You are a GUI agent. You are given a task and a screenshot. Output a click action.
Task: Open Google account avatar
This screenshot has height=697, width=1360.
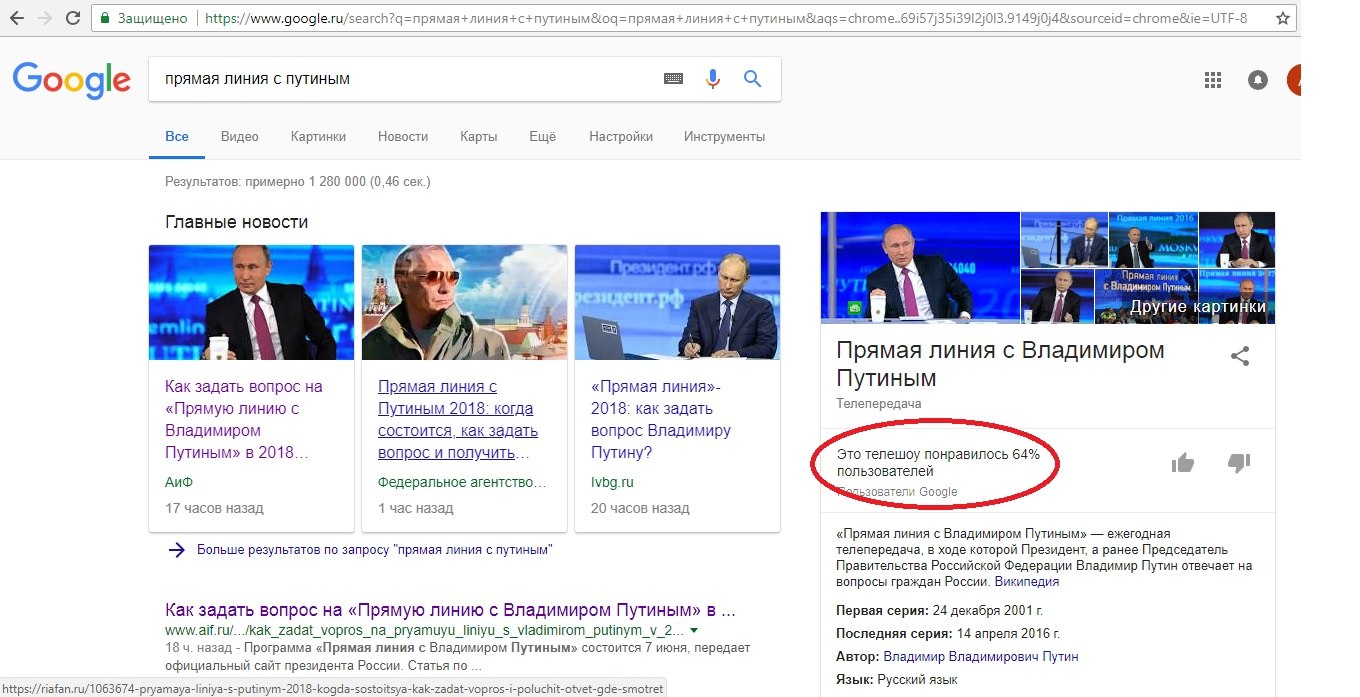1294,80
